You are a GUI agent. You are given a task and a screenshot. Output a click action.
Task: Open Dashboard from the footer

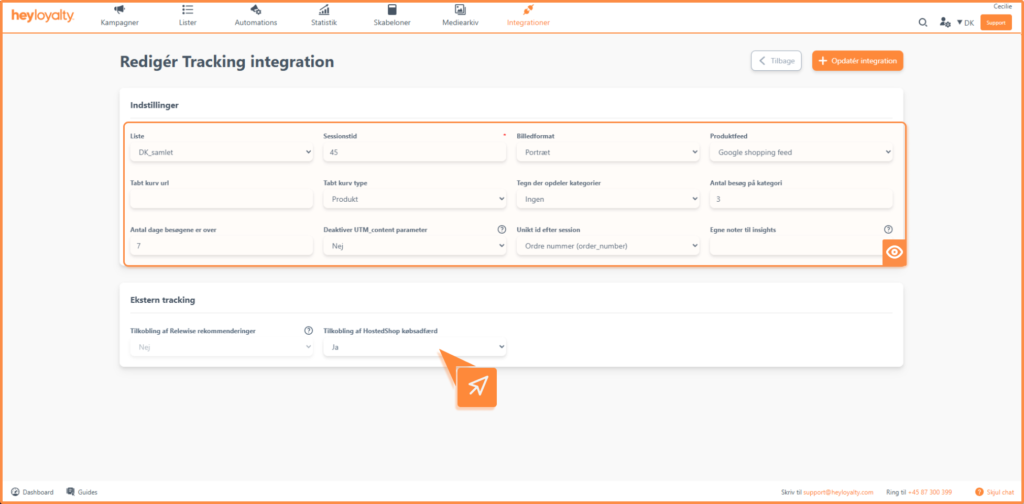click(33, 492)
